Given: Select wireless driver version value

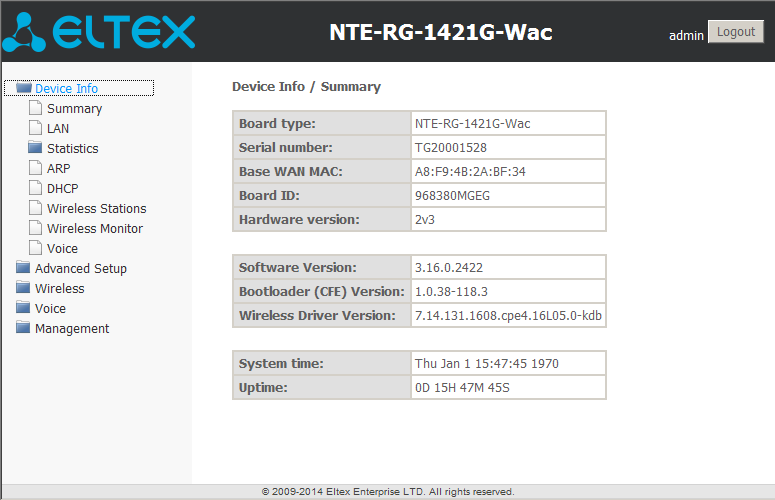Looking at the screenshot, I should tap(508, 316).
